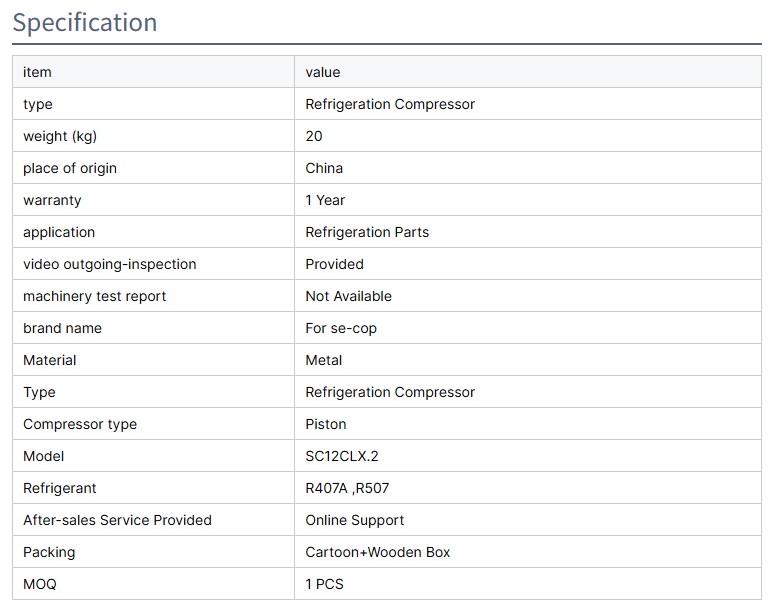772x609 pixels.
Task: Click the 'Not Available' test report value
Action: click(348, 296)
